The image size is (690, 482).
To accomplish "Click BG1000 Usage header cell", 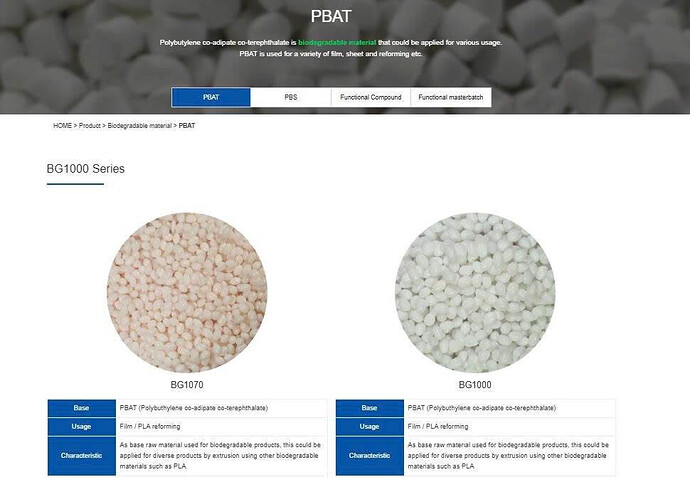I will pos(370,427).
